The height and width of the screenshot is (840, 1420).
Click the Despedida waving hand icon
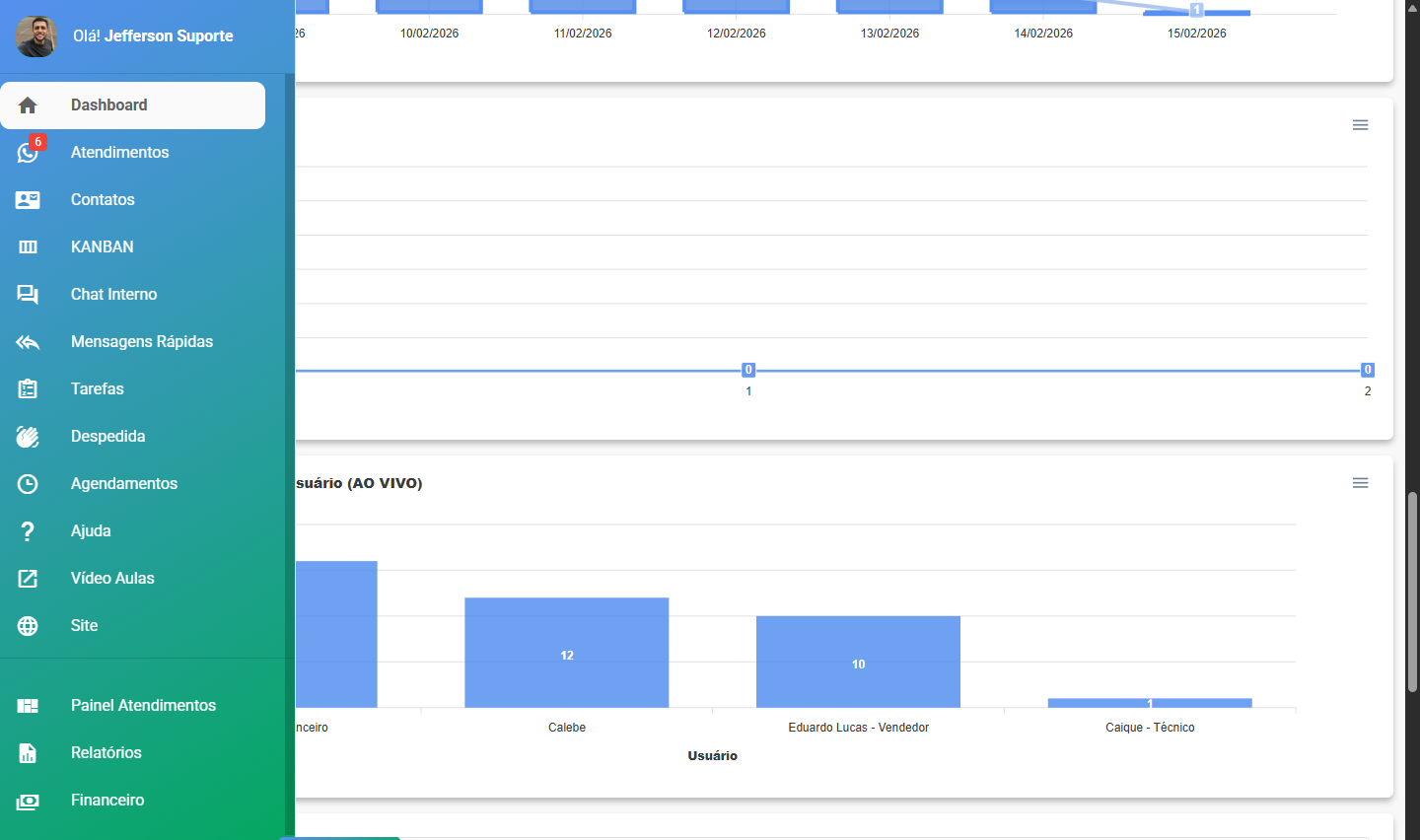click(x=28, y=437)
